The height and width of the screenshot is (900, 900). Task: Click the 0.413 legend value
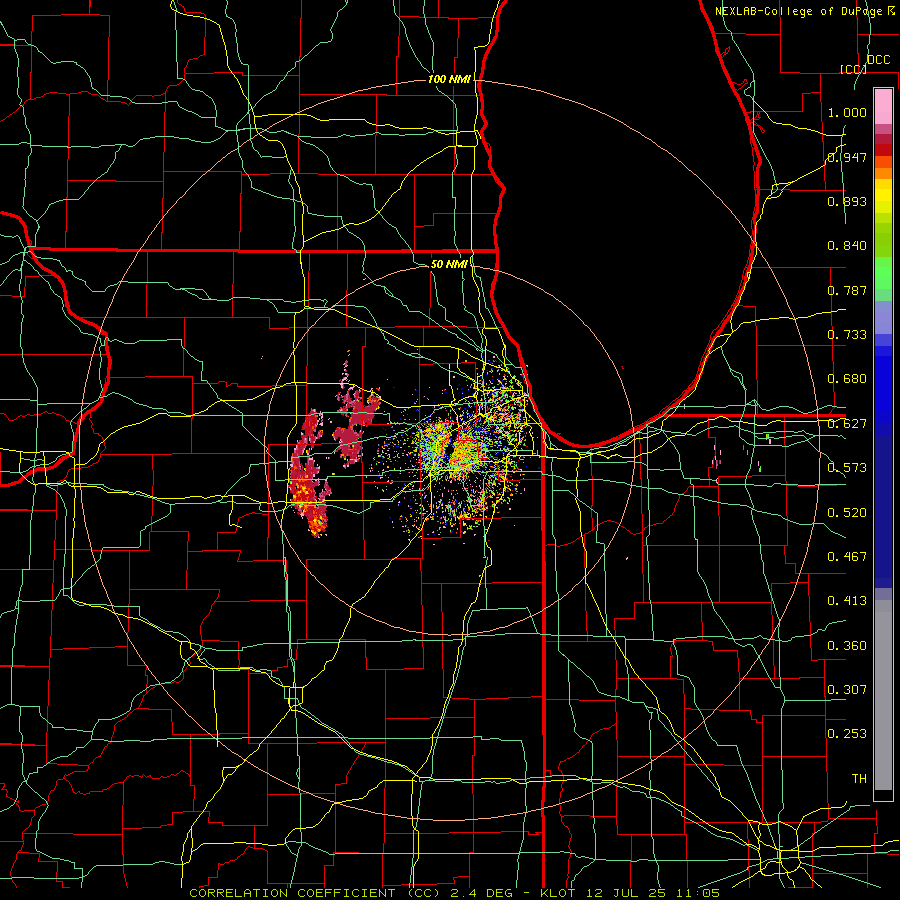coord(847,601)
